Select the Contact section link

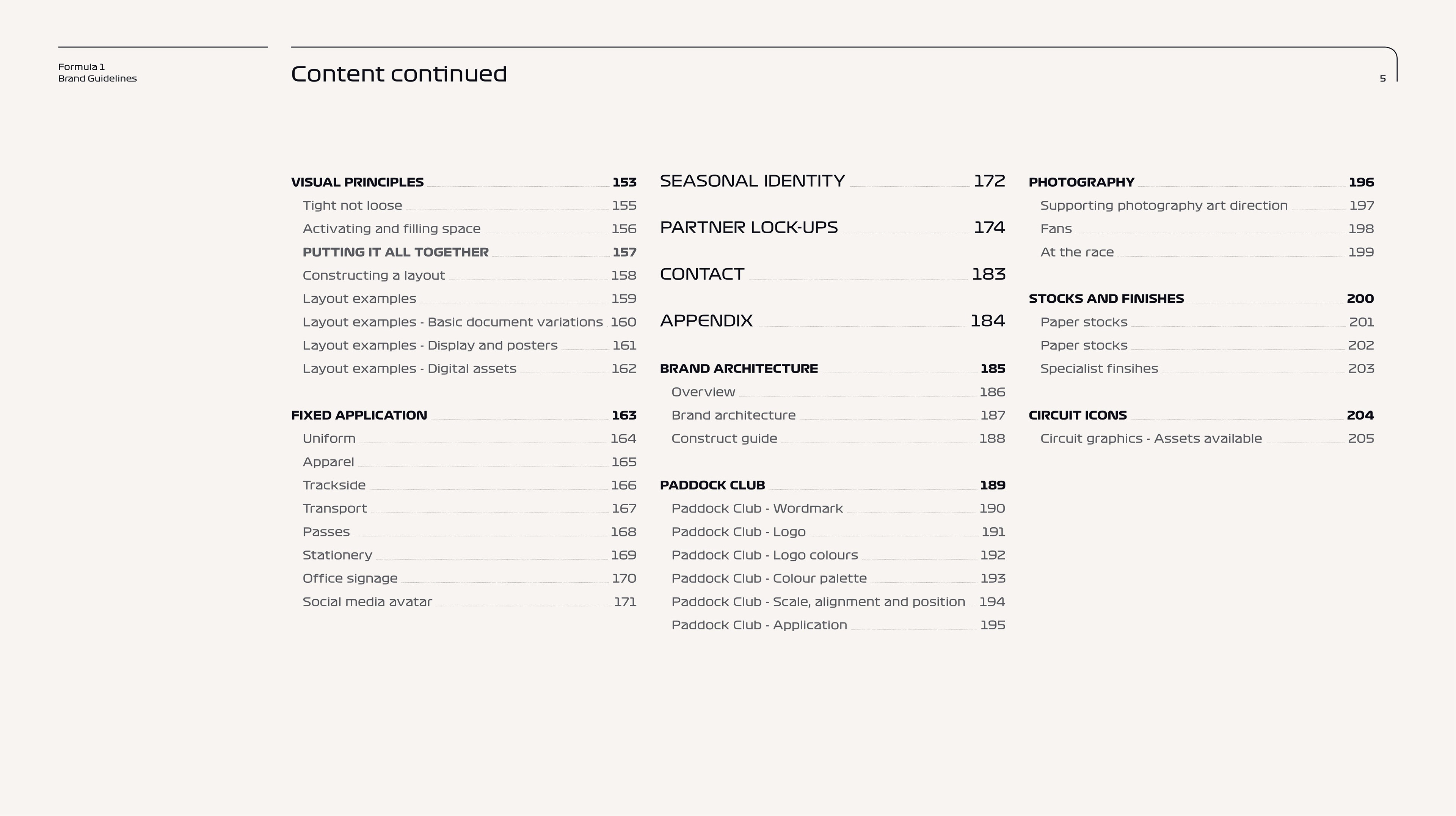[702, 274]
